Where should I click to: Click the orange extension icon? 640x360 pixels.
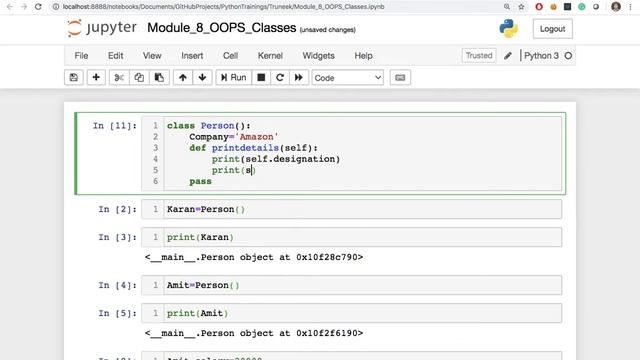click(553, 7)
